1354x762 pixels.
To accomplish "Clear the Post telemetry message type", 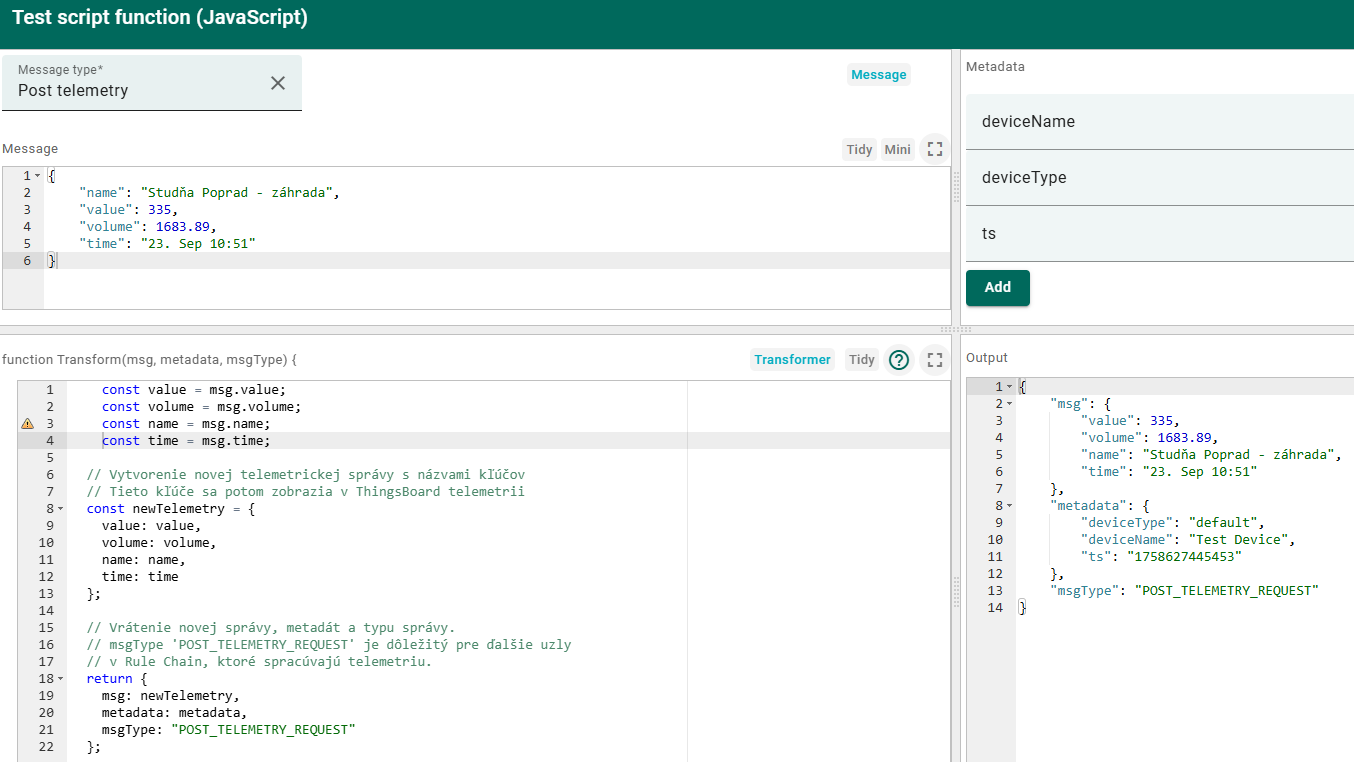I will click(278, 83).
